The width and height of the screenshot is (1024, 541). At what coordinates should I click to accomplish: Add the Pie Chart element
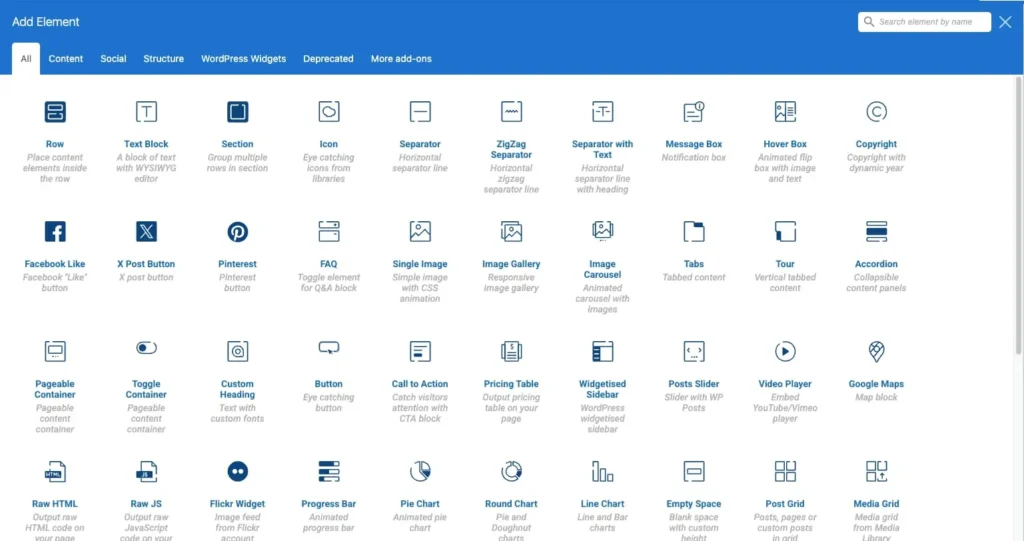pyautogui.click(x=420, y=471)
